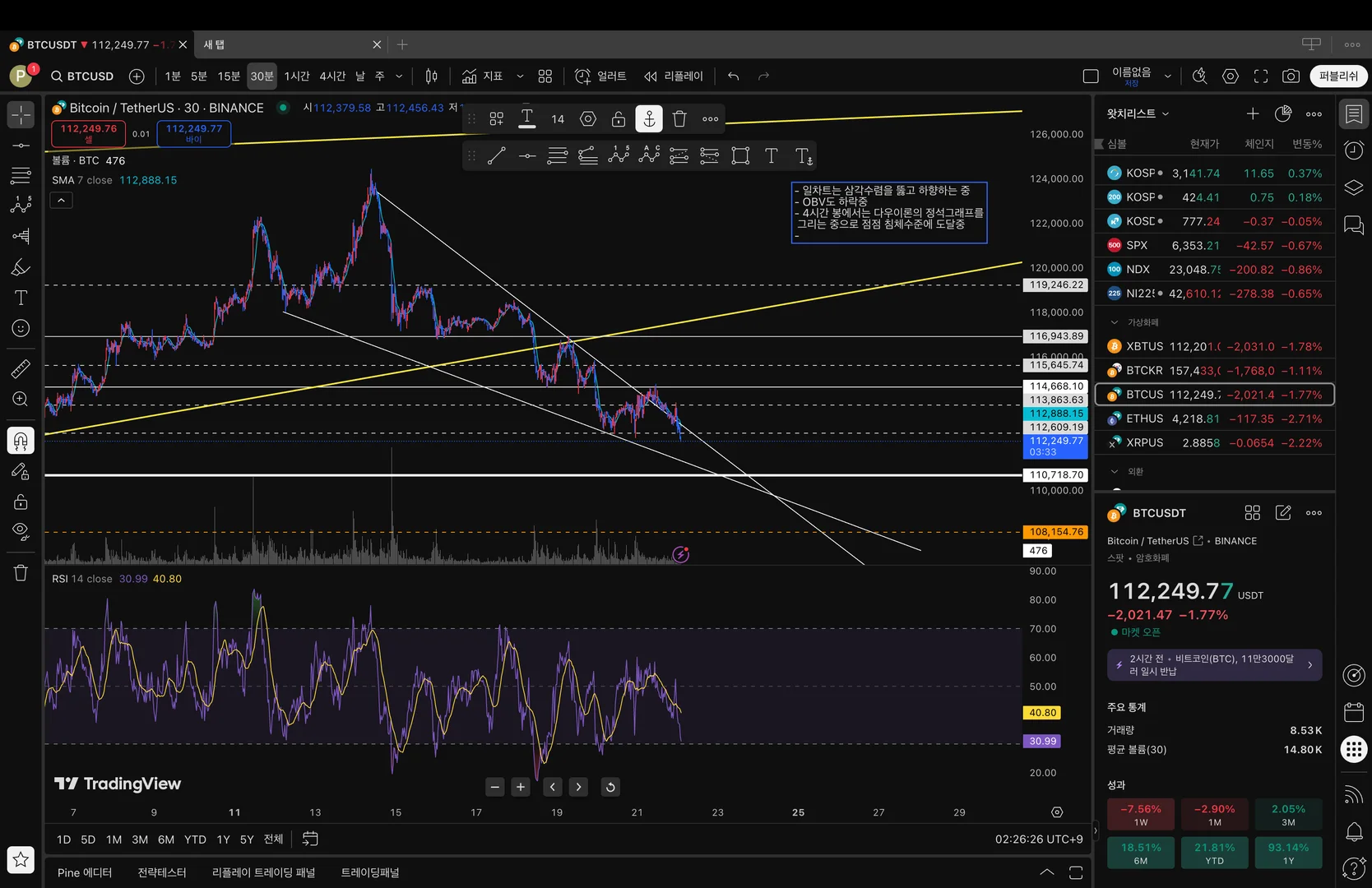Click the trash icon in left toolbar
This screenshot has height=888, width=1372.
pyautogui.click(x=21, y=573)
